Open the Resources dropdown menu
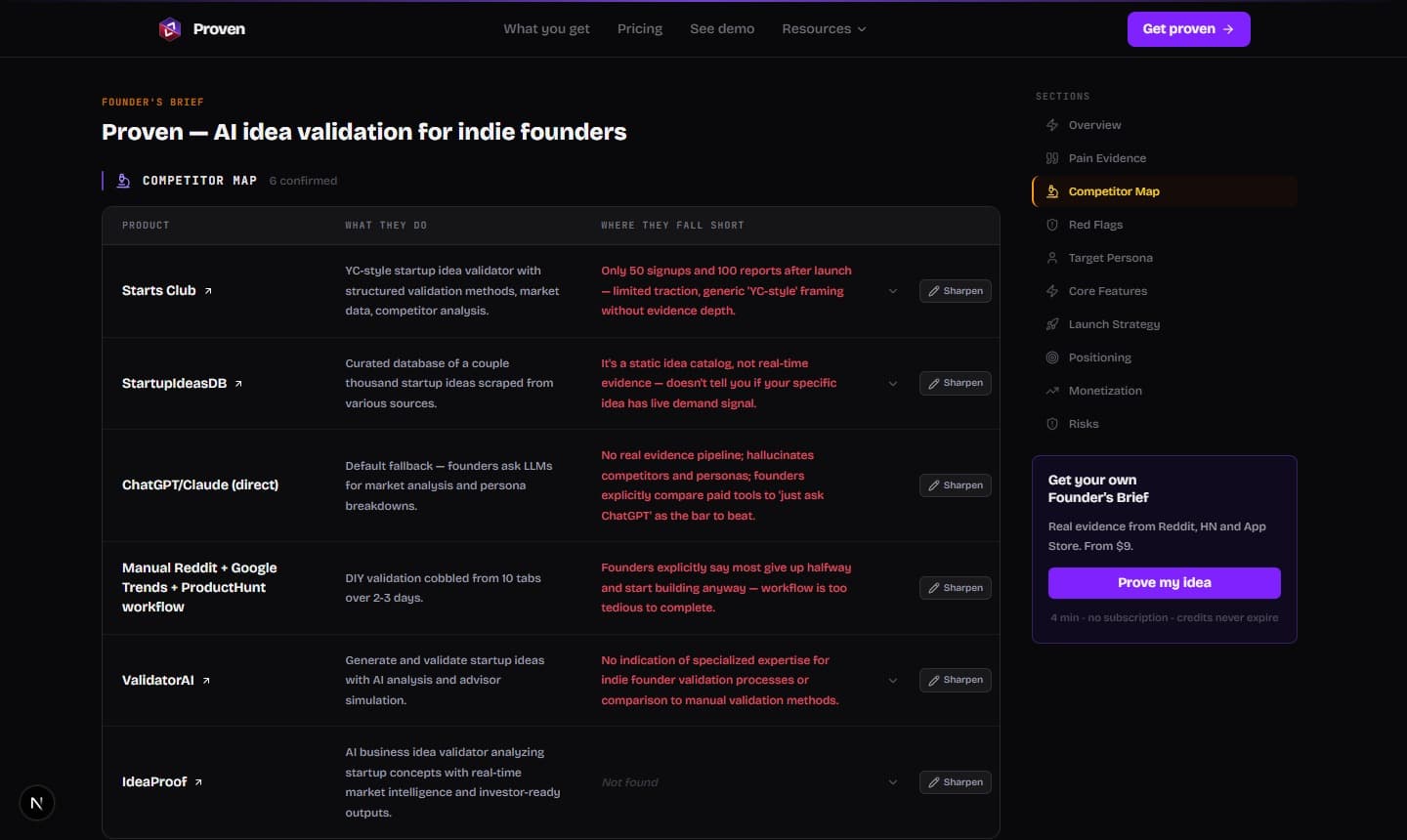Viewport: 1407px width, 840px height. 824,29
